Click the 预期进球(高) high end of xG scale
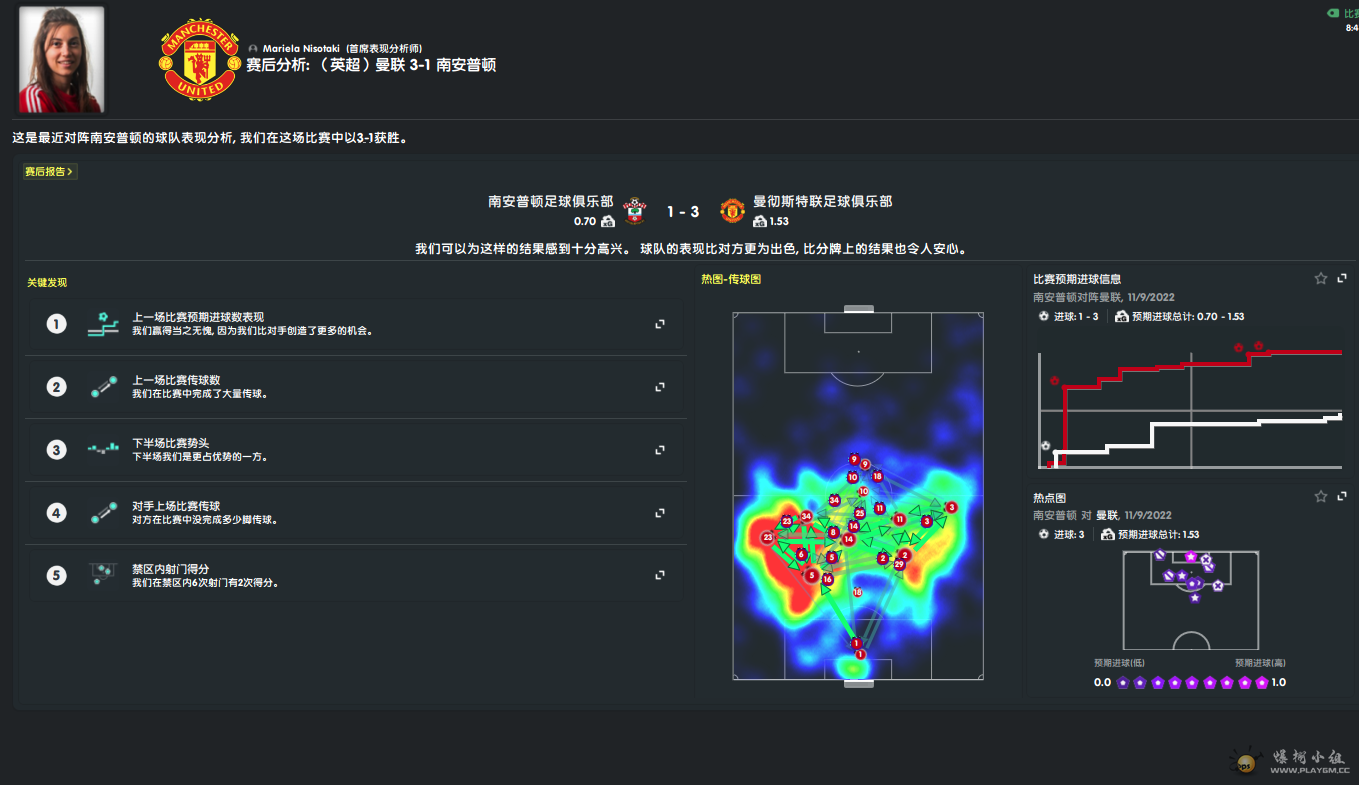 pyautogui.click(x=1260, y=662)
